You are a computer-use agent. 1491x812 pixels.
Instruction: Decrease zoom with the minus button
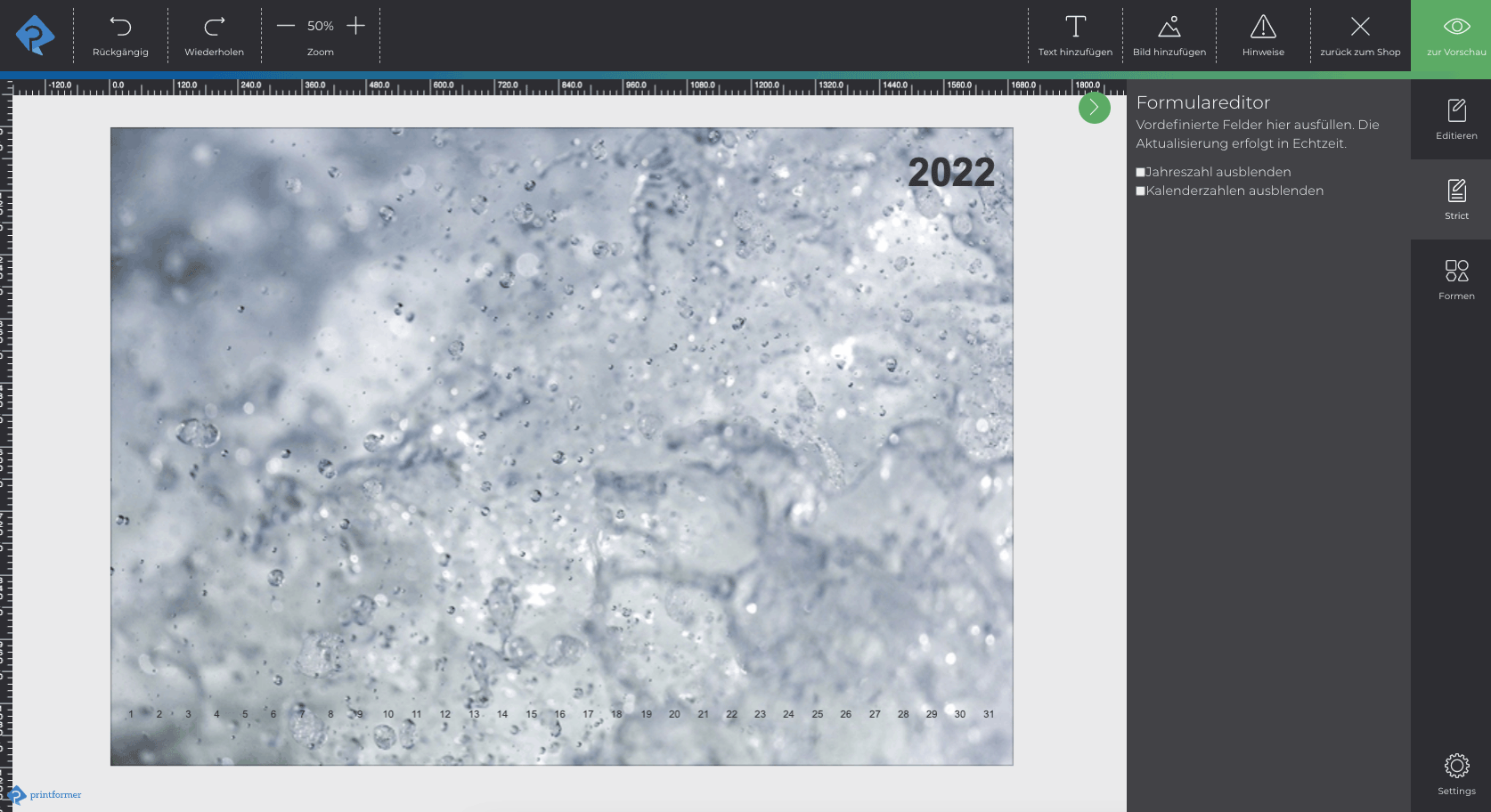coord(285,26)
